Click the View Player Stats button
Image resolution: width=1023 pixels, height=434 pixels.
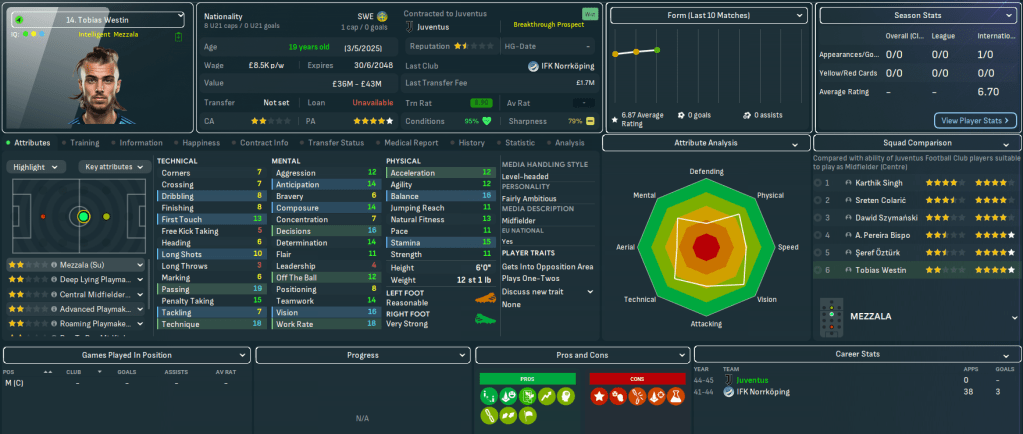point(975,120)
